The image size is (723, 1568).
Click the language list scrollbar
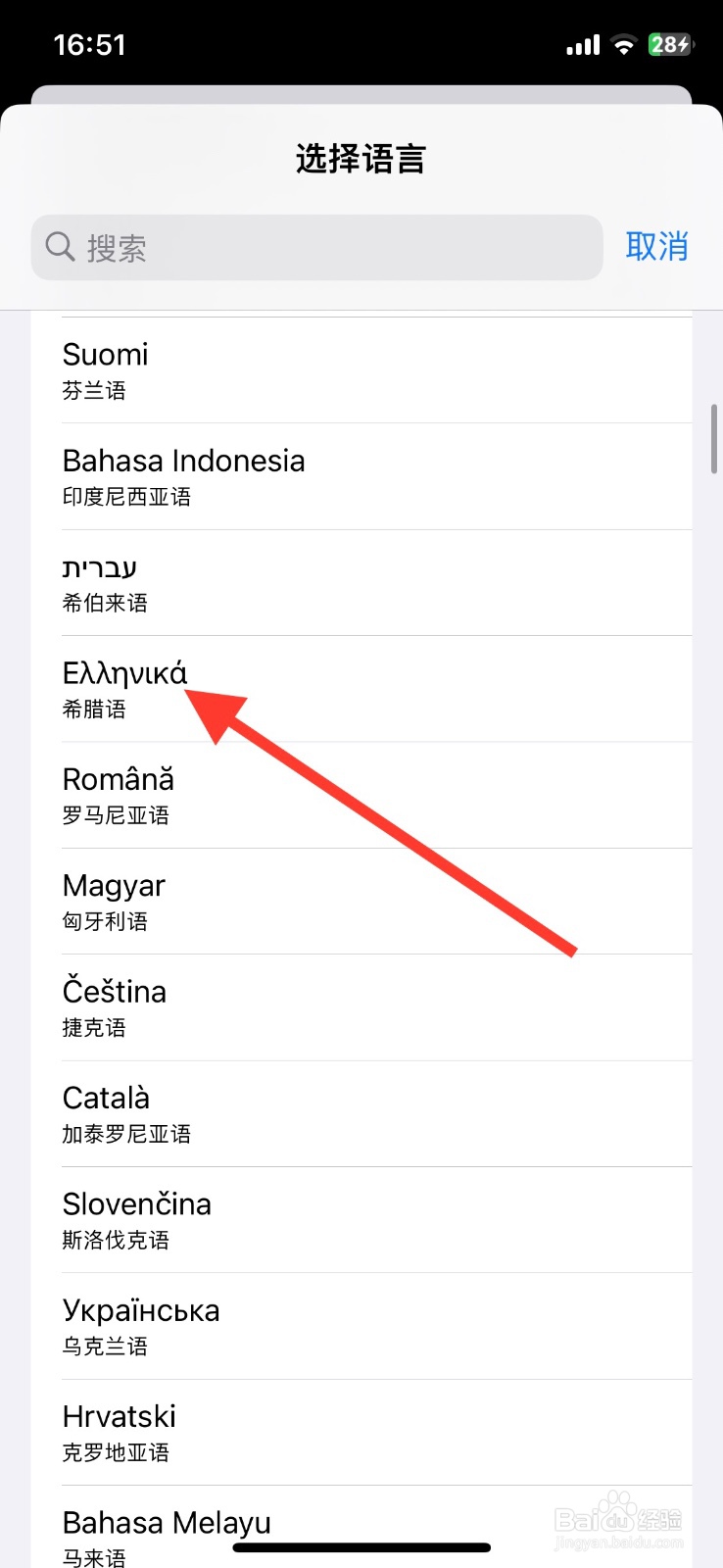click(714, 438)
